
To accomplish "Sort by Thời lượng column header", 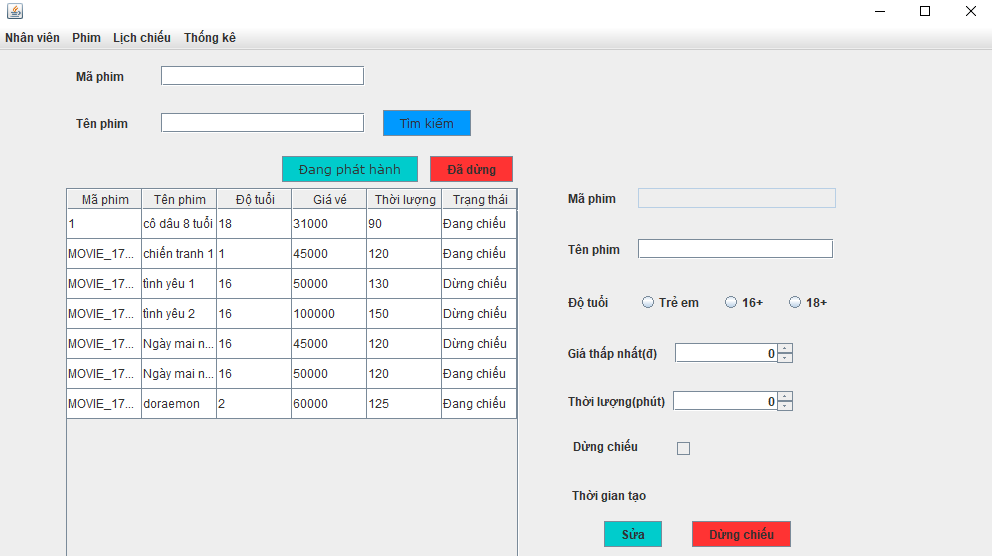I will click(404, 199).
